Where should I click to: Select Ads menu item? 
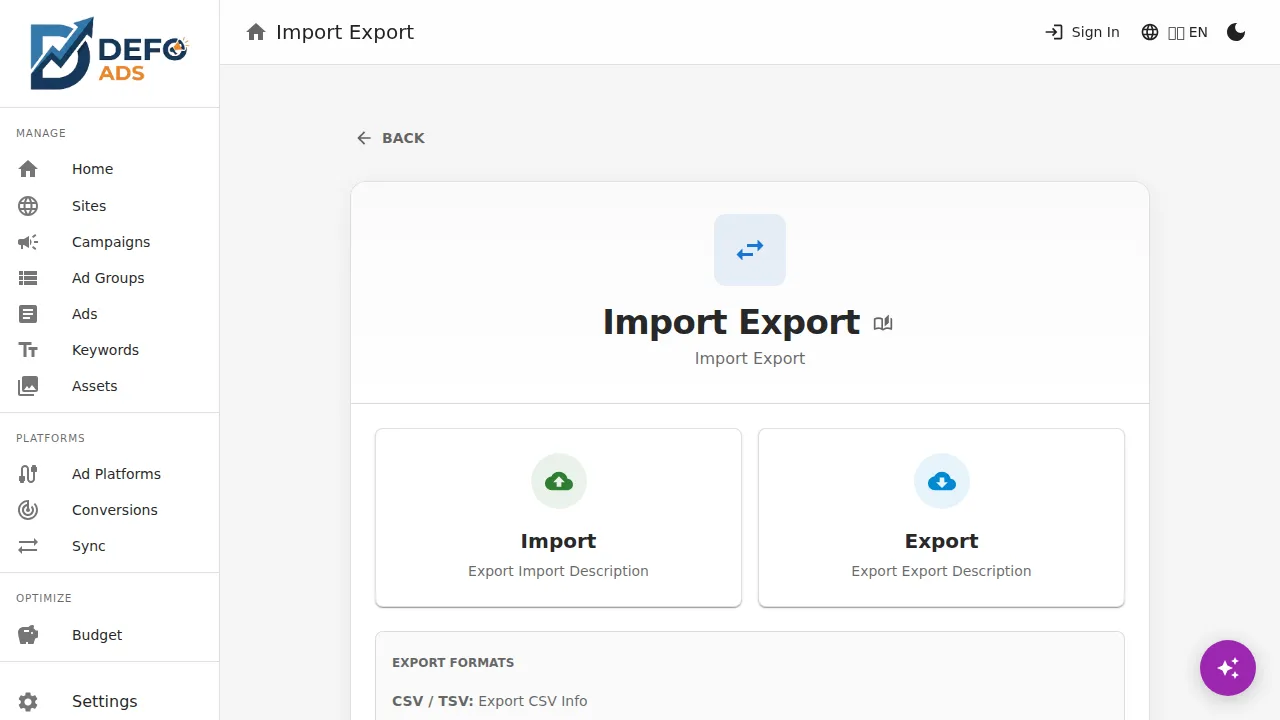click(x=109, y=314)
